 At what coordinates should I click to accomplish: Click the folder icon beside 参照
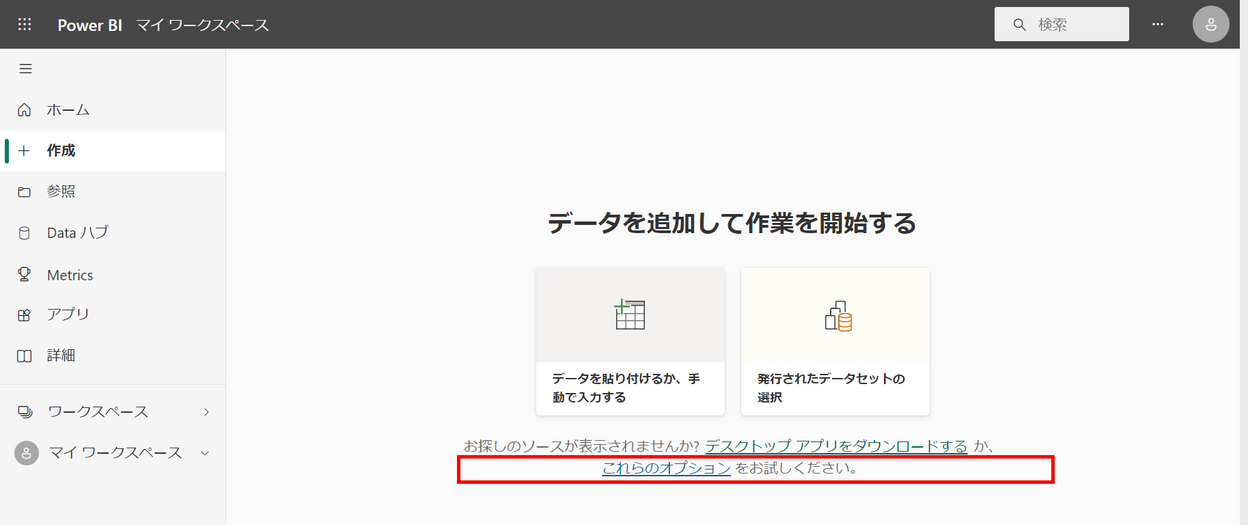click(x=25, y=192)
